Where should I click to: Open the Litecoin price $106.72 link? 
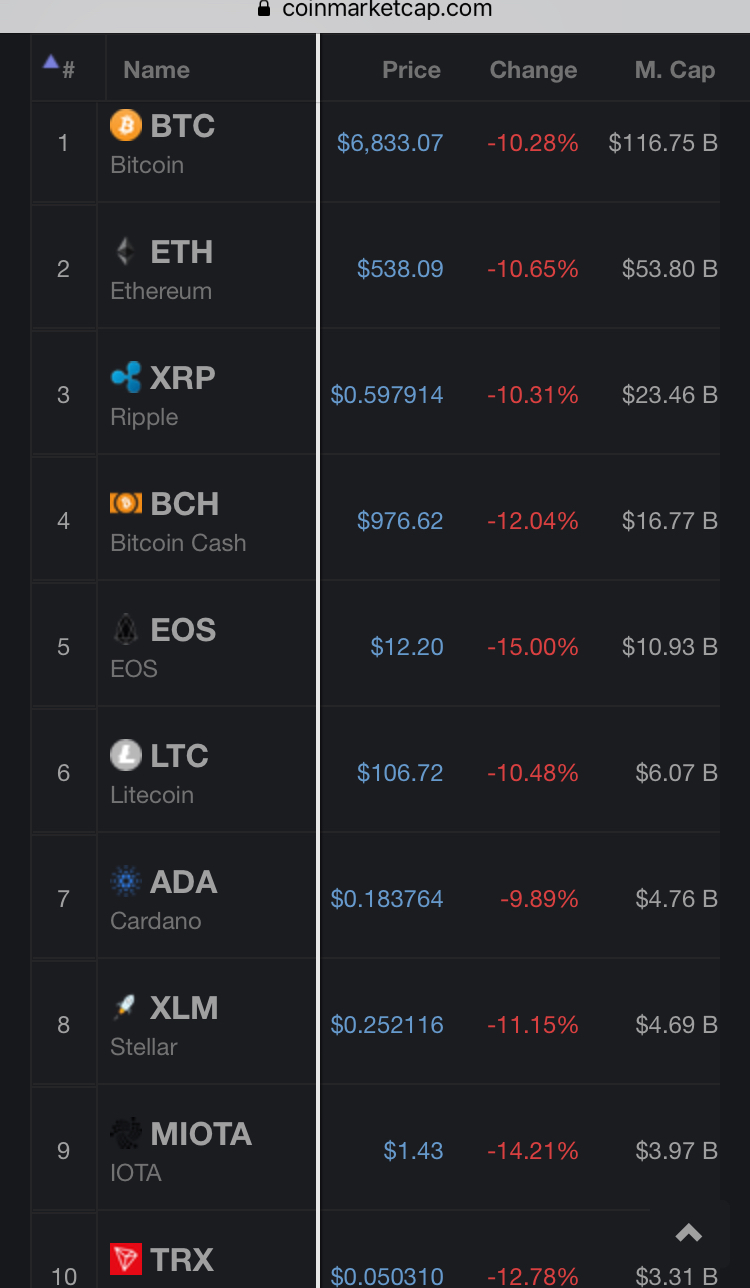(x=400, y=773)
